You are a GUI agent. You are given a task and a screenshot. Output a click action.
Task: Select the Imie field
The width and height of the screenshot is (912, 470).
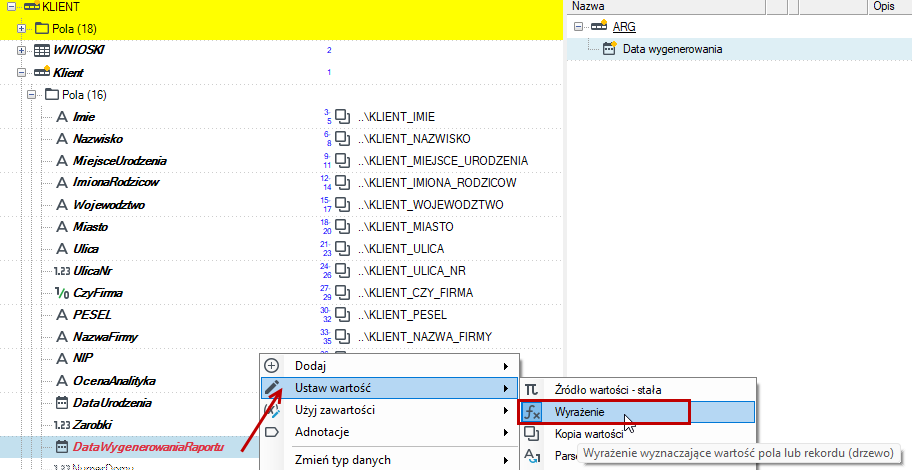84,117
